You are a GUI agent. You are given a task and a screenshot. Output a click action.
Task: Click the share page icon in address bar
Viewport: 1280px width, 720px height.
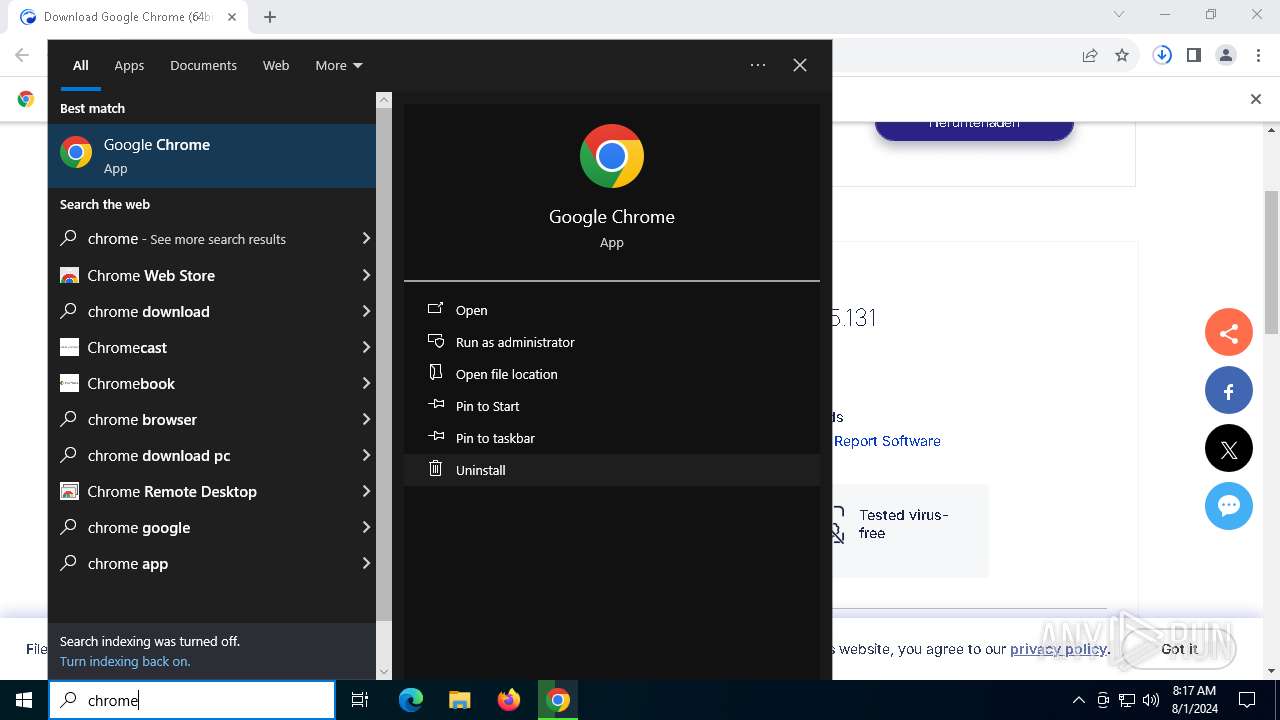coord(1090,56)
